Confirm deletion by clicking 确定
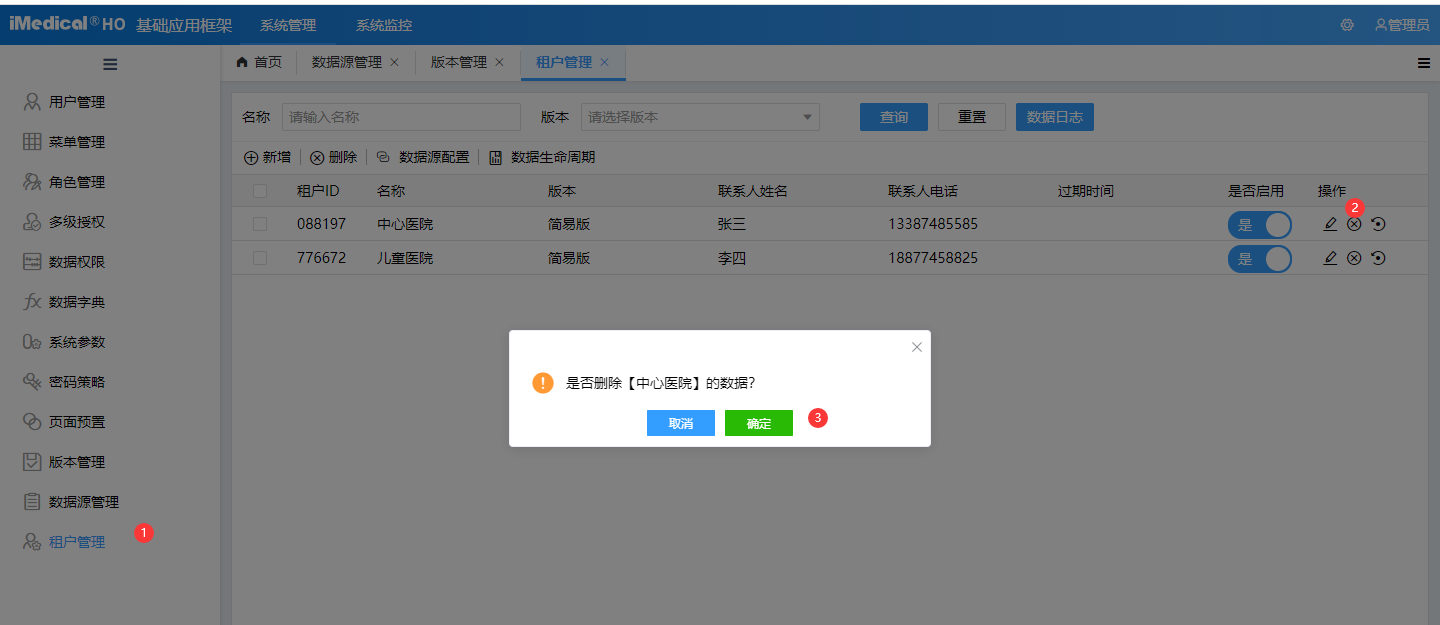Screen dimensions: 1440x625 coord(758,422)
